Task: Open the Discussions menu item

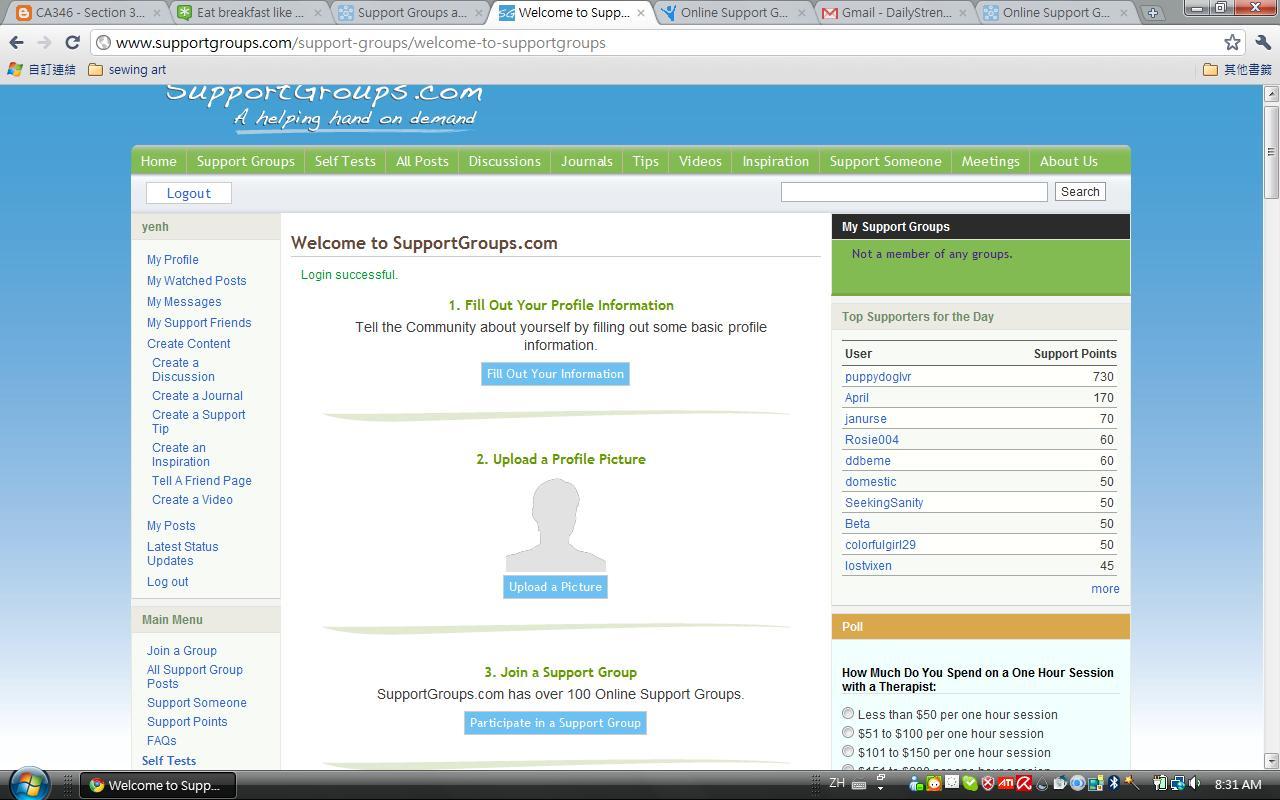Action: point(504,161)
